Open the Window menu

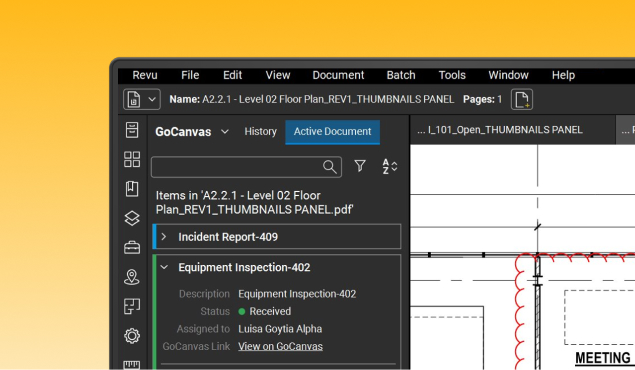(508, 75)
